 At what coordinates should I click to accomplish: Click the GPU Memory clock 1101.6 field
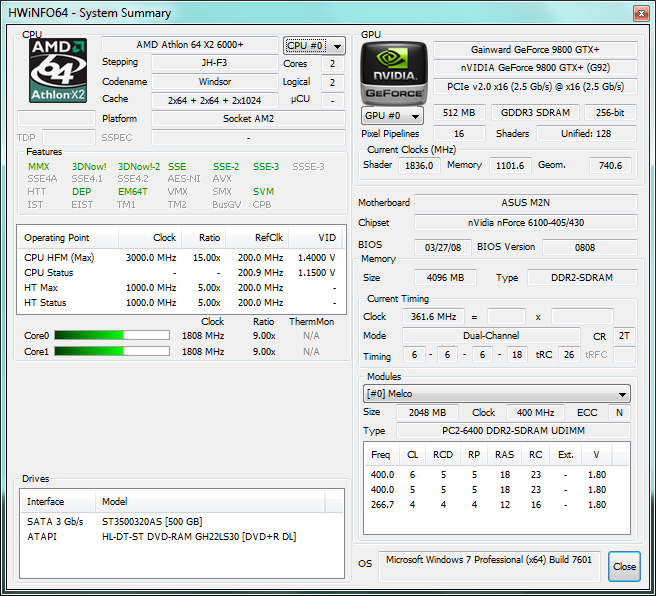pos(510,166)
